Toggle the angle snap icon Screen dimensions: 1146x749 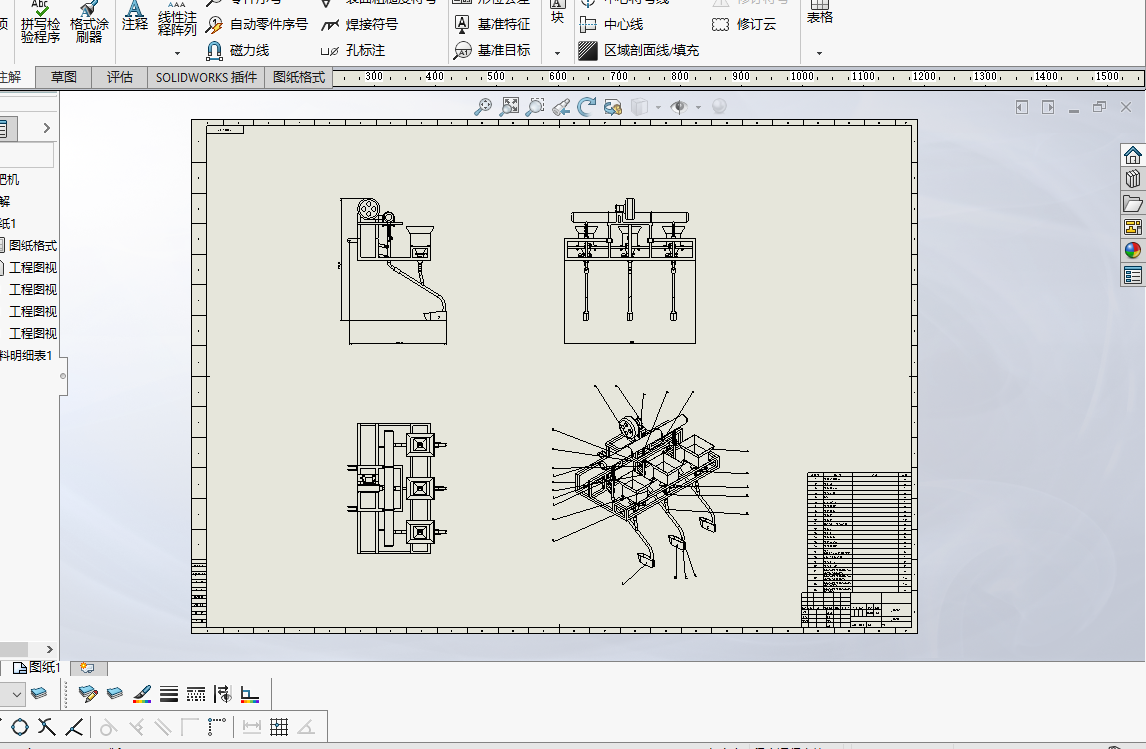click(306, 727)
